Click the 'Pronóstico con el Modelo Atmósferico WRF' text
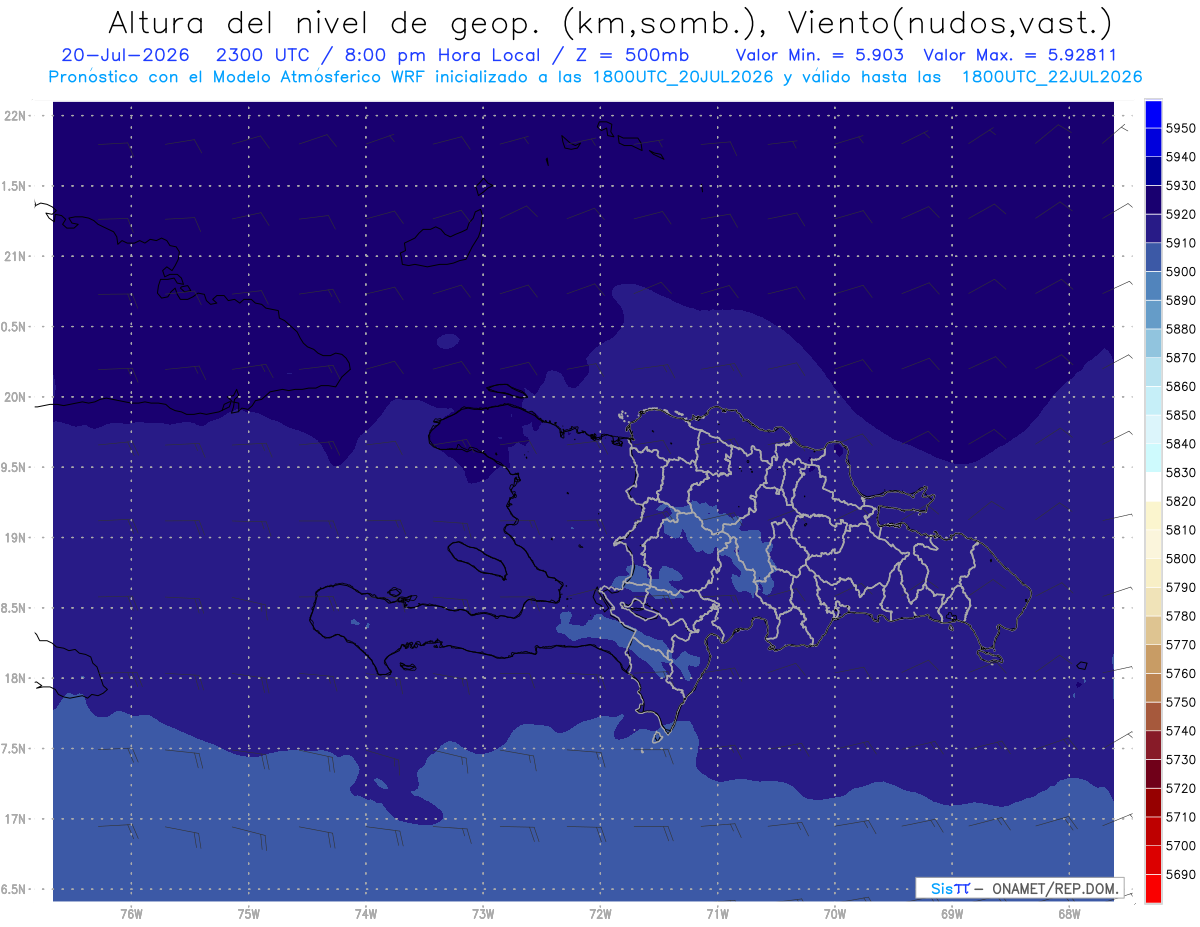The height and width of the screenshot is (927, 1200). tap(238, 76)
